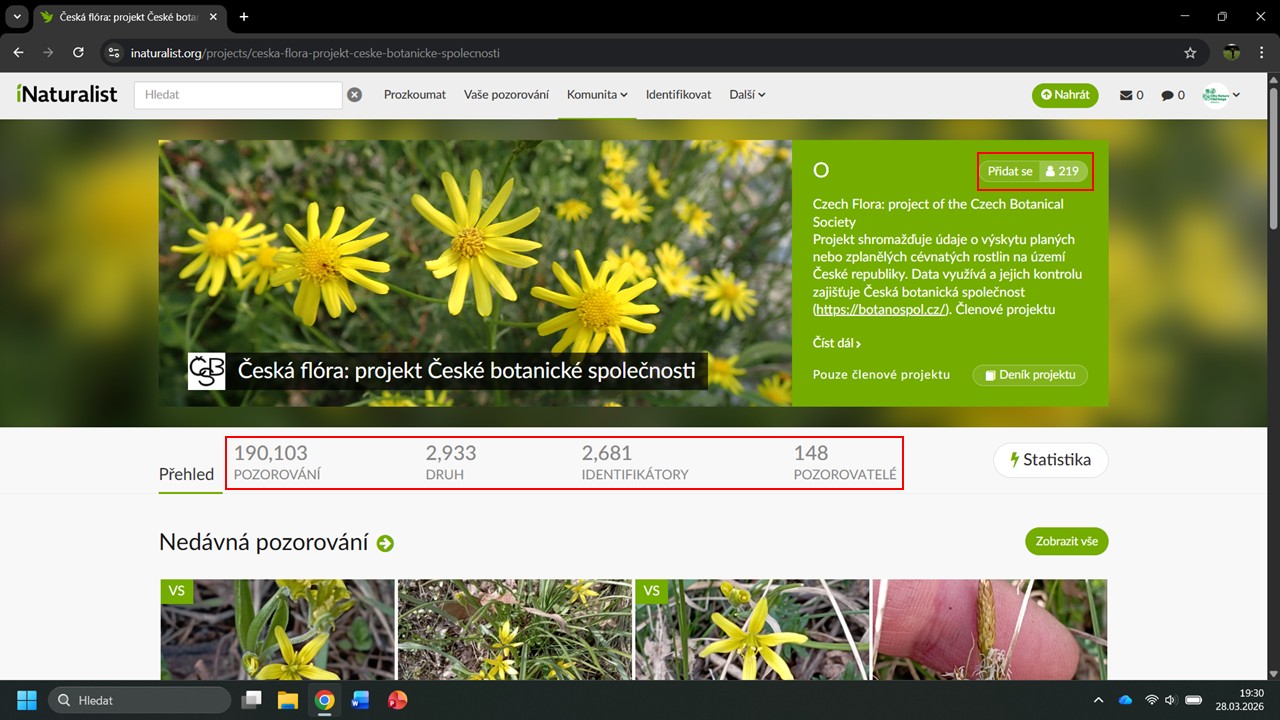This screenshot has width=1280, height=720.
Task: Click the Hledat search input field
Action: click(x=238, y=95)
